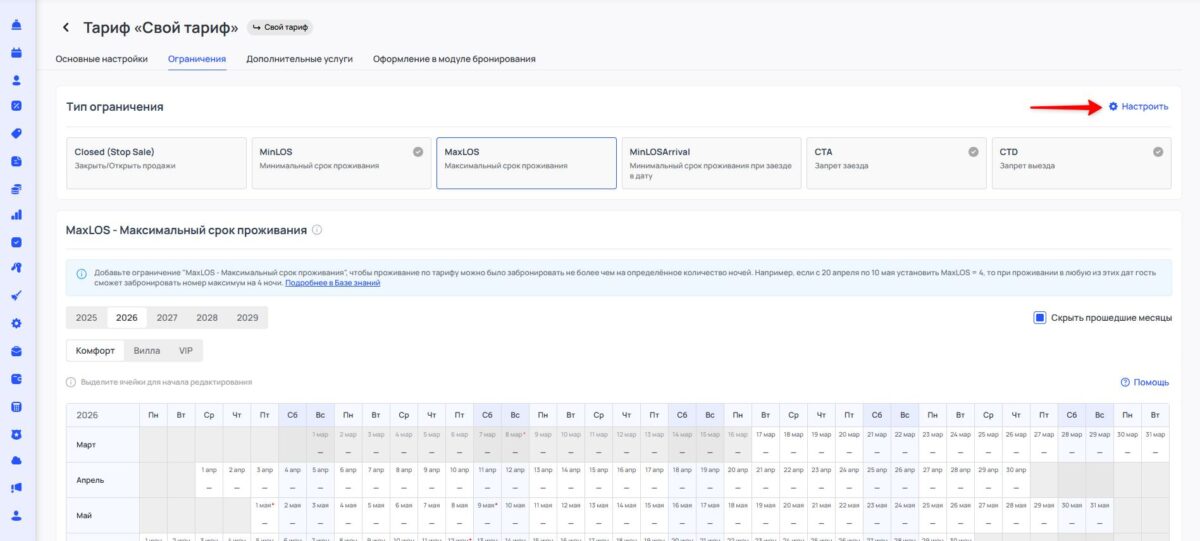1200x541 pixels.
Task: Open Дополнительные услуги tab
Action: 299,59
